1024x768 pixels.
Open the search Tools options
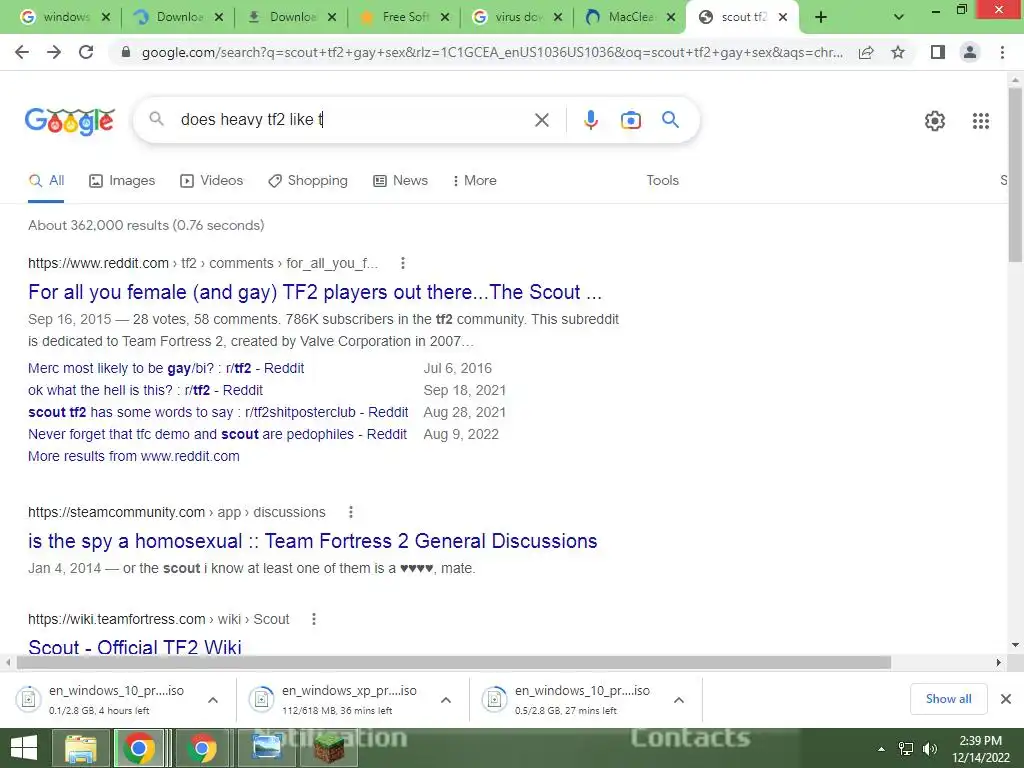(x=662, y=181)
